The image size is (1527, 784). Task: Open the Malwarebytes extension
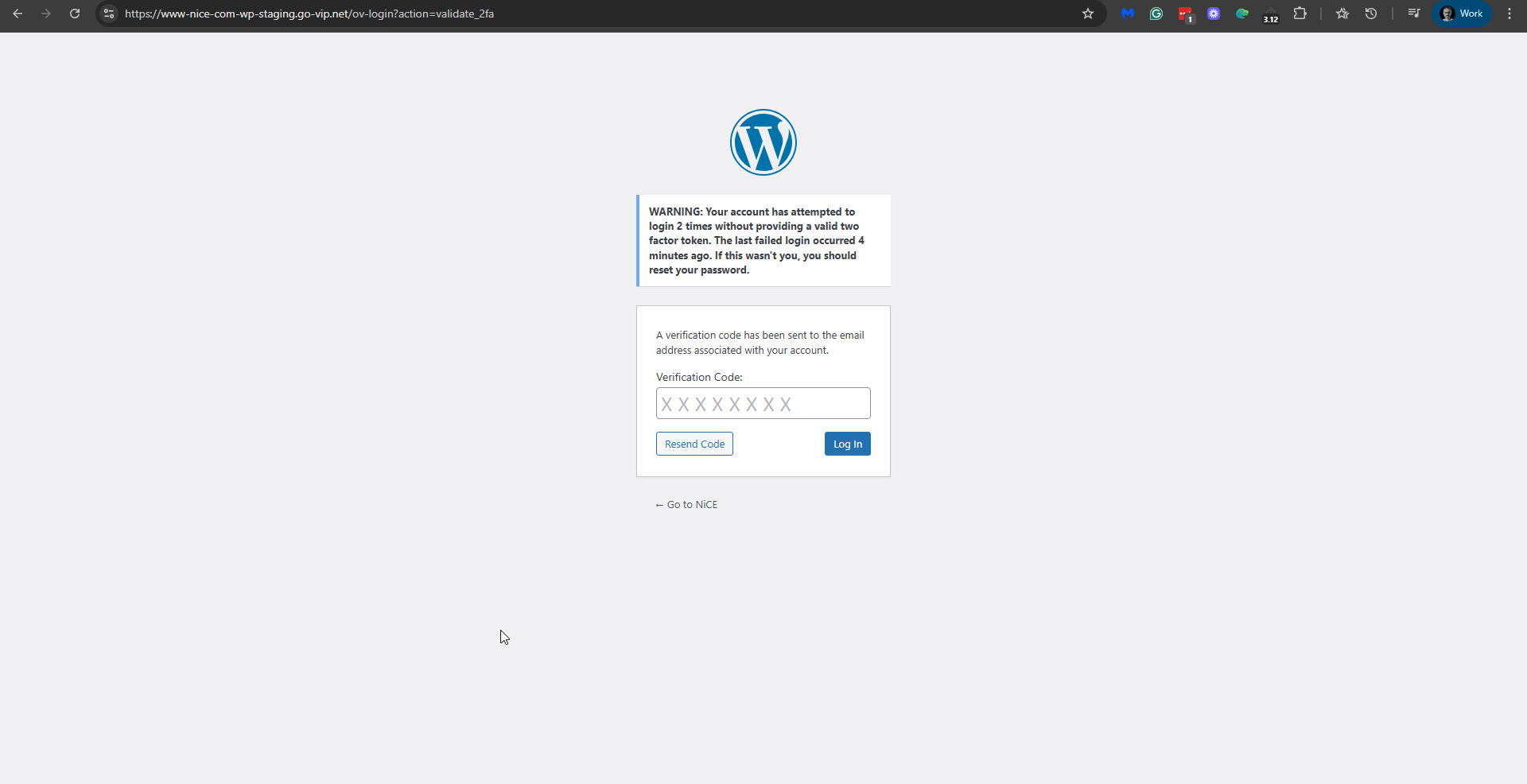pos(1128,14)
